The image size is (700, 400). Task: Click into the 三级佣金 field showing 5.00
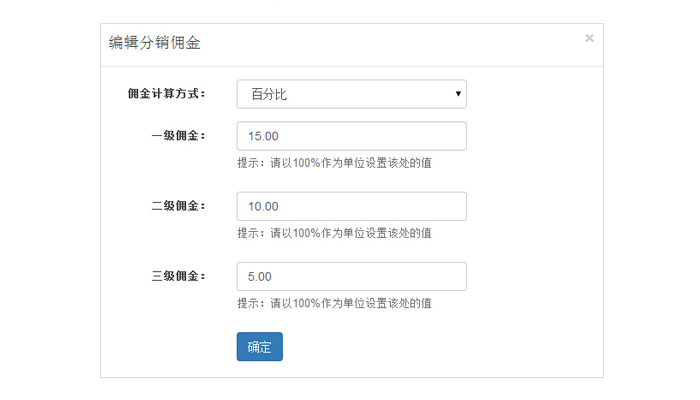(351, 276)
